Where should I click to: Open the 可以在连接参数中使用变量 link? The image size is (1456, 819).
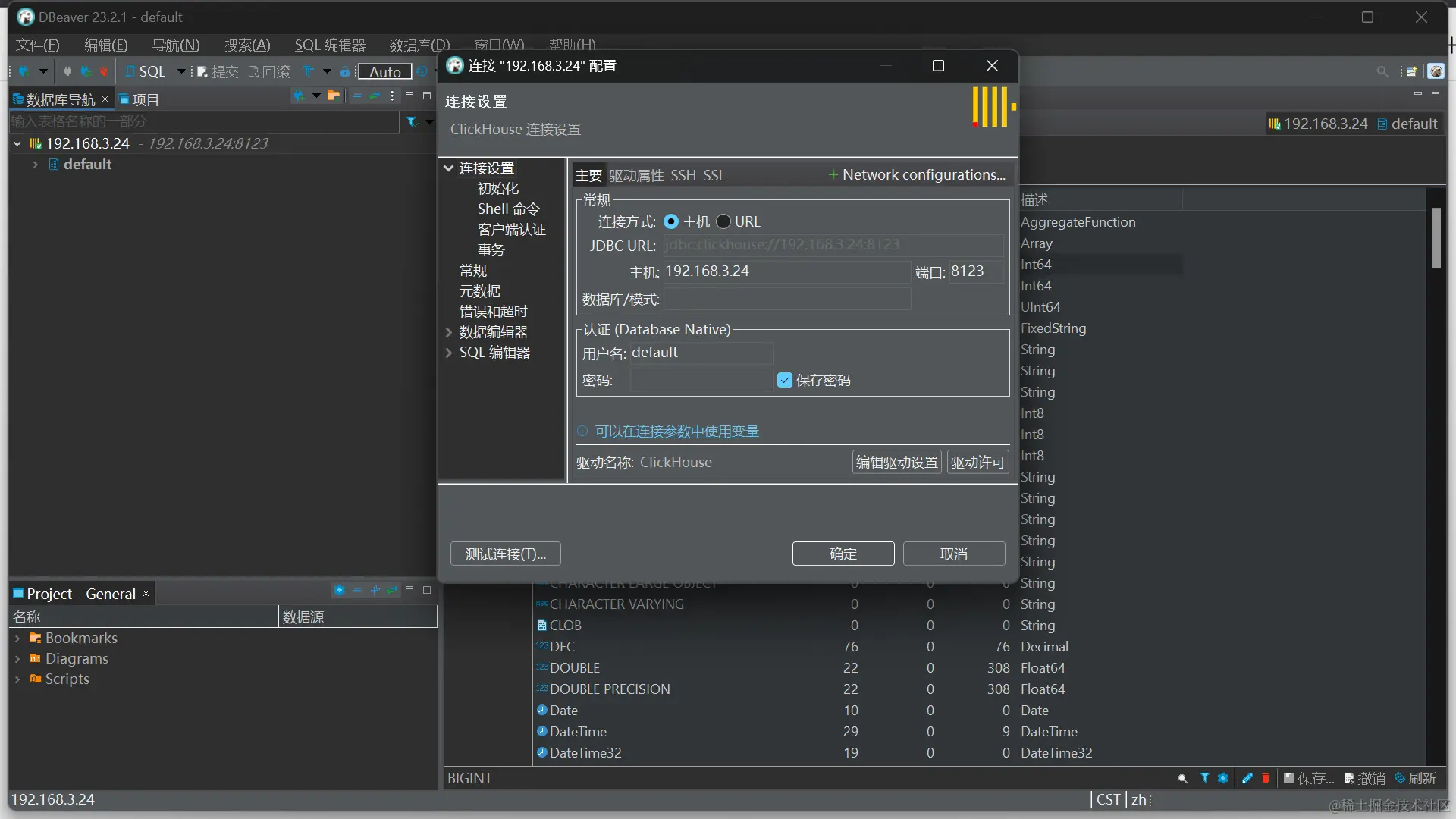coord(676,431)
